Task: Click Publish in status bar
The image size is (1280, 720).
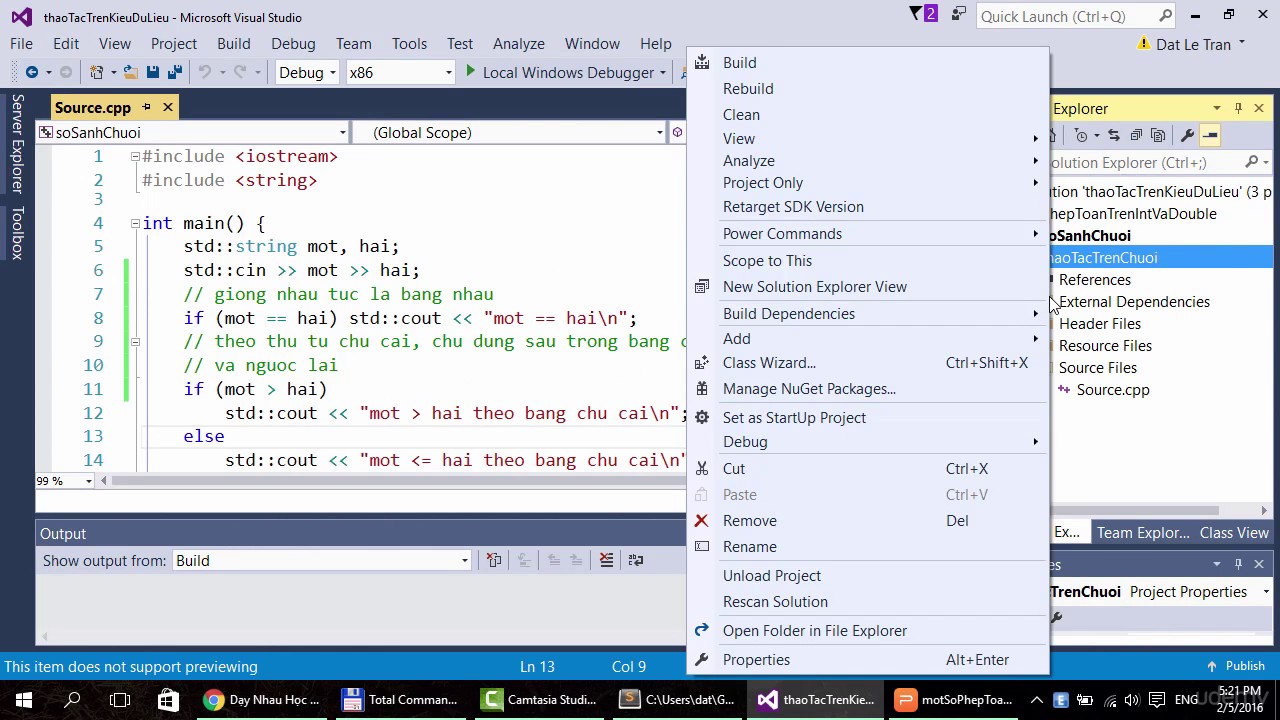Action: [1236, 666]
